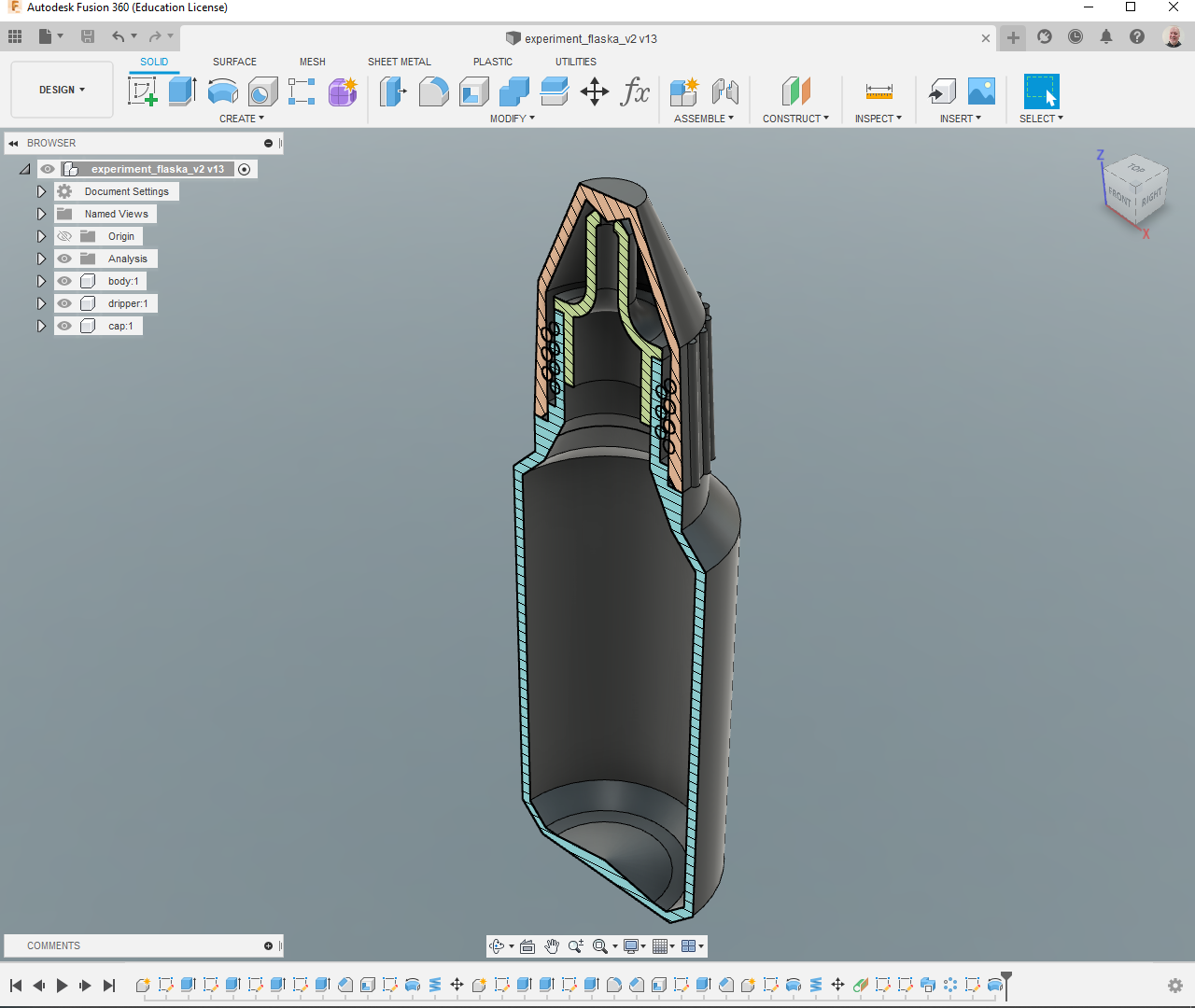Switch to the SURFACE tab
1195x1008 pixels.
234,62
